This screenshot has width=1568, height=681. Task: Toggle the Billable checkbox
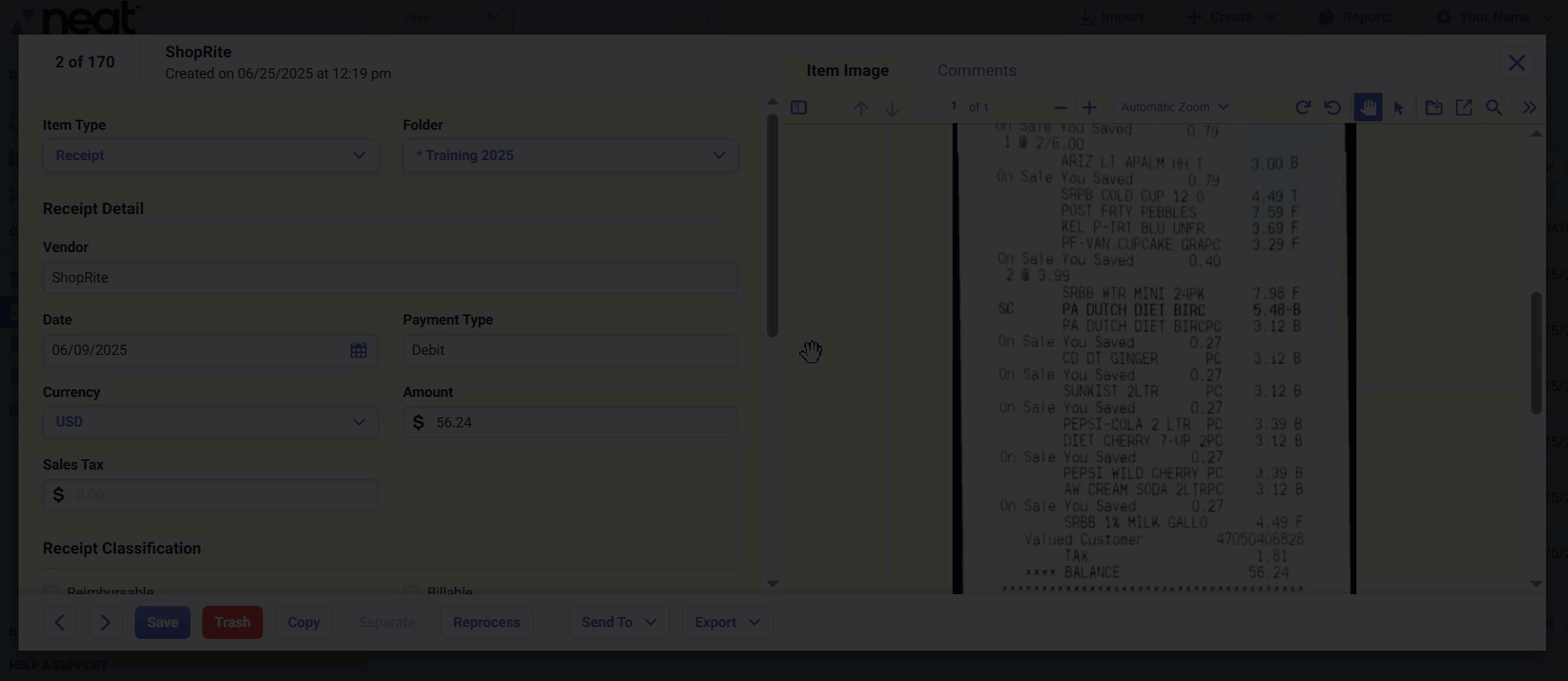click(x=411, y=592)
